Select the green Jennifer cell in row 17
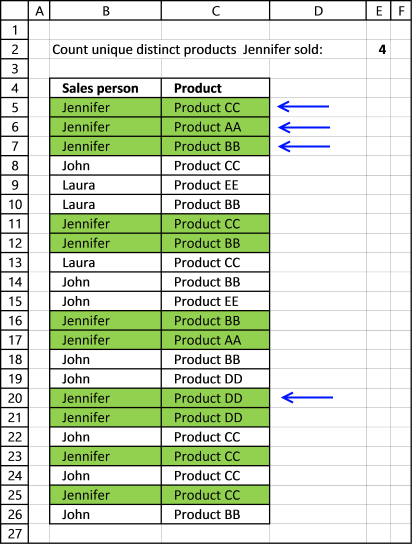The height and width of the screenshot is (544, 412). tap(105, 340)
